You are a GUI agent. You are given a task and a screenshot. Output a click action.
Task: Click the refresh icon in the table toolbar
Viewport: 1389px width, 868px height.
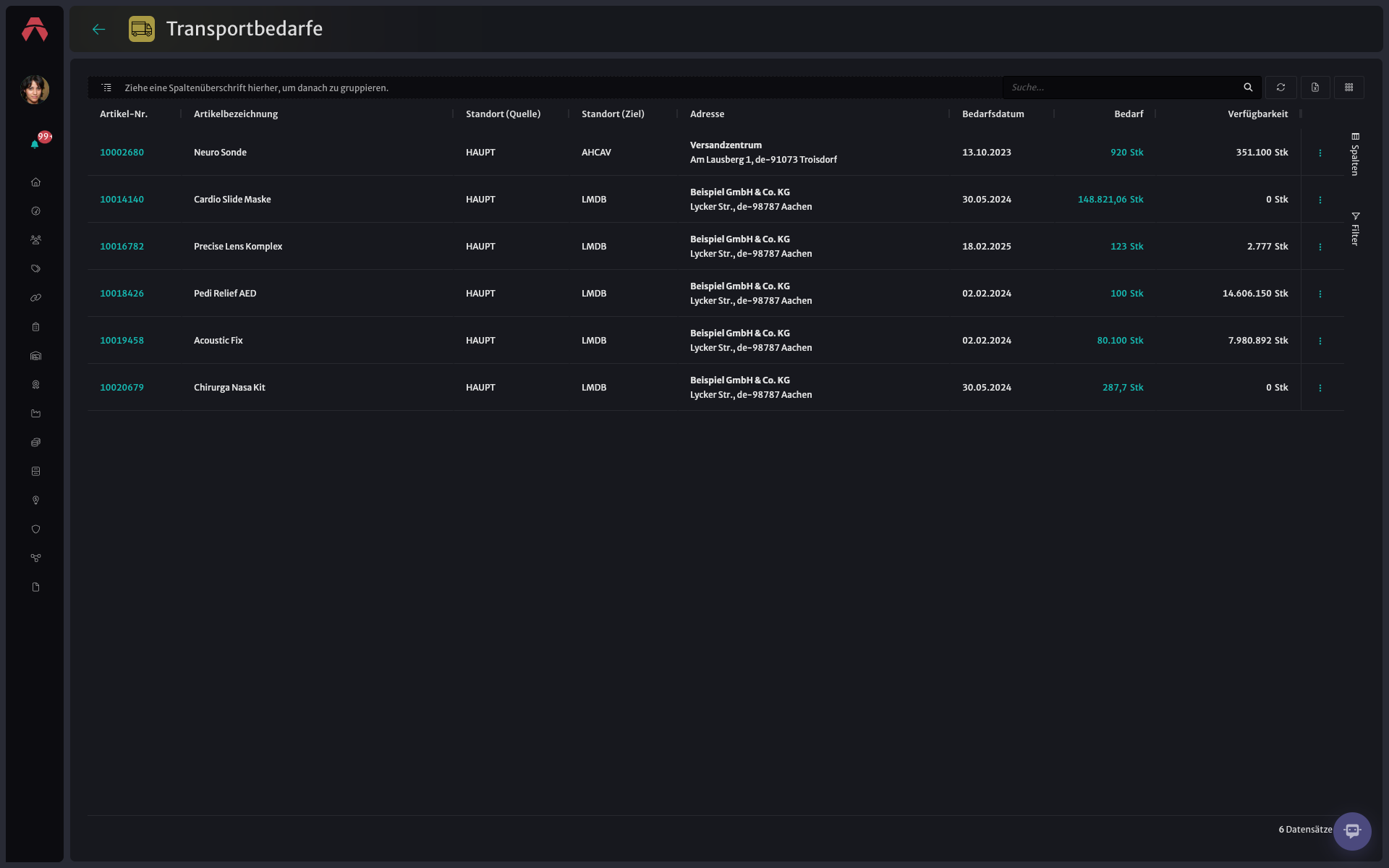point(1280,88)
